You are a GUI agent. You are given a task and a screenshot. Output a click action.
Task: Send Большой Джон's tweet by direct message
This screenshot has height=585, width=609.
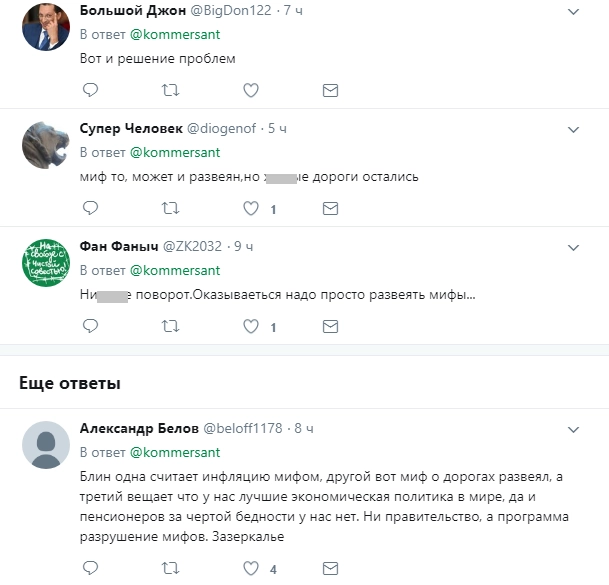(x=330, y=90)
